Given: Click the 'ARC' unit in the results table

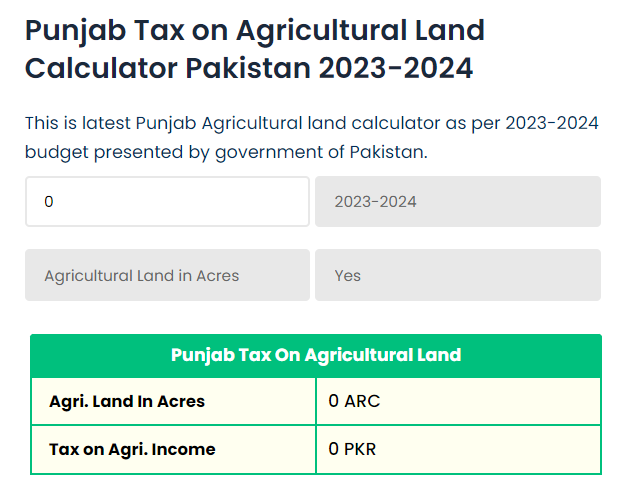Looking at the screenshot, I should point(362,402).
